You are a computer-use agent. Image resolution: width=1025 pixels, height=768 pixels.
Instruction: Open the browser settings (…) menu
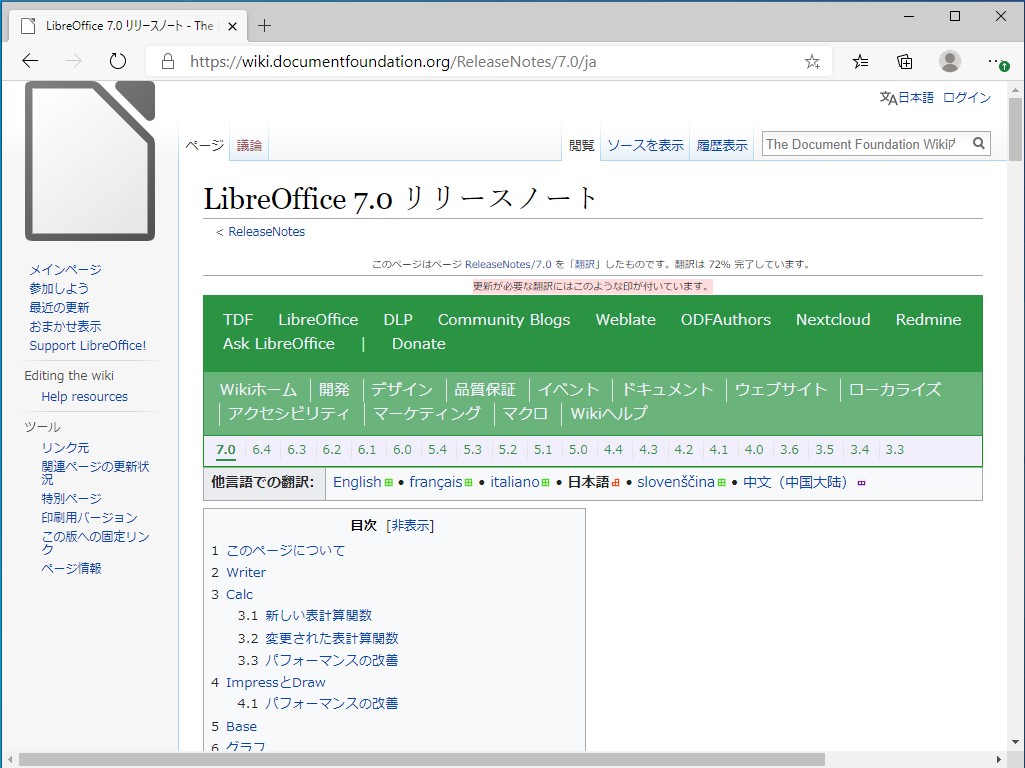(x=994, y=61)
